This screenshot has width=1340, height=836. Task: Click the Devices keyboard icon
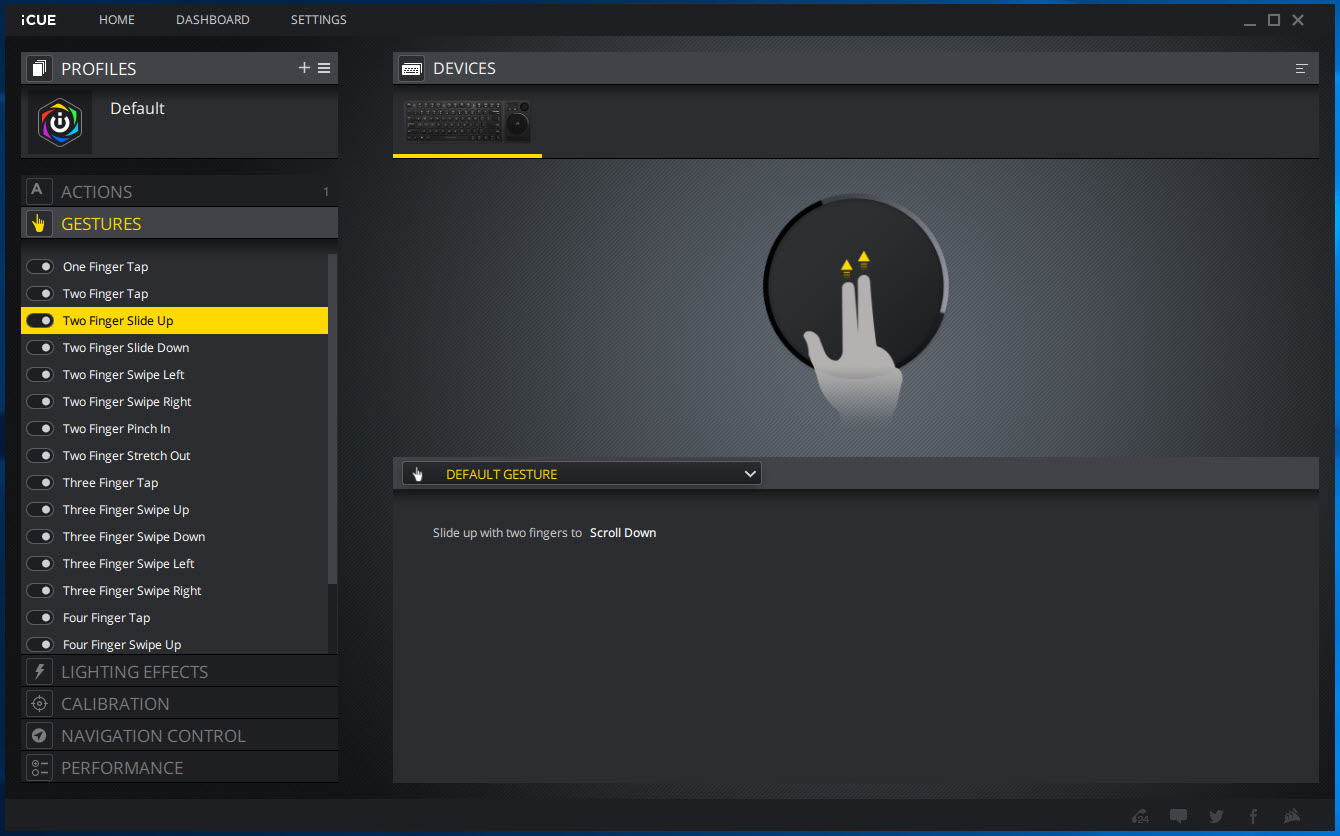(x=411, y=68)
